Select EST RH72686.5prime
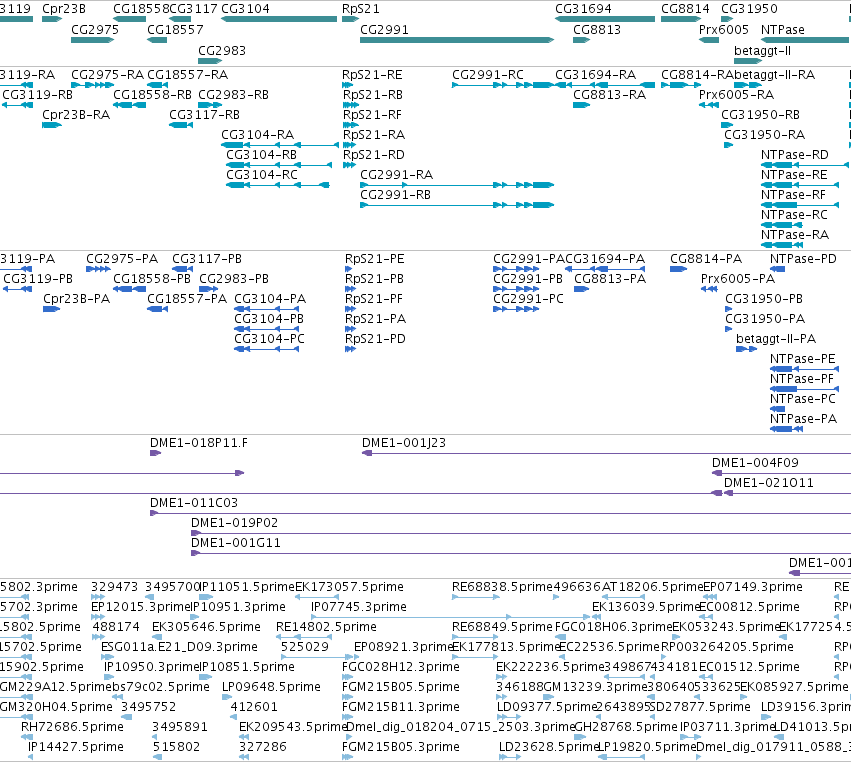 click(x=27, y=737)
